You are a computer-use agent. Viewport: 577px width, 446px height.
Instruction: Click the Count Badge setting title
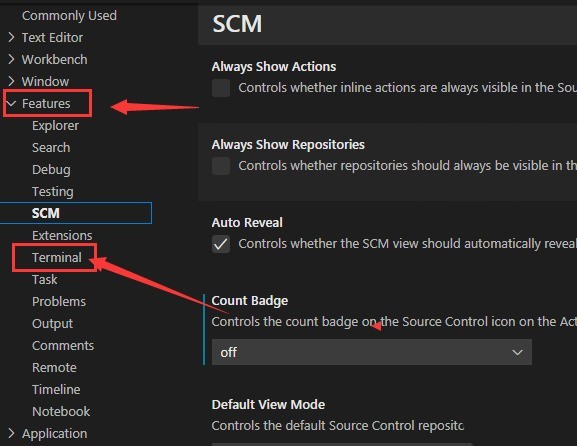(x=250, y=301)
